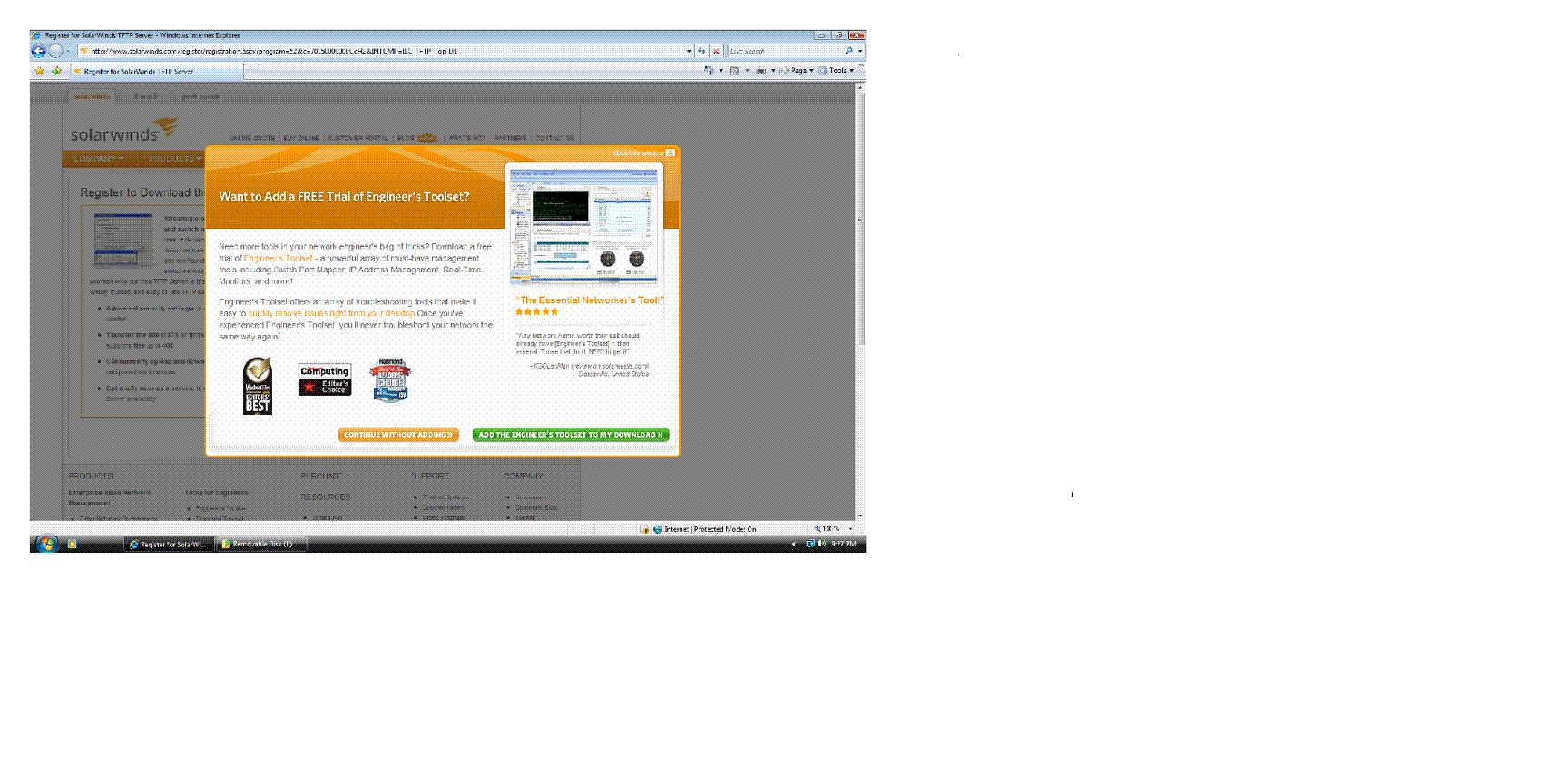Open the BUY ONLINE header link
This screenshot has width=1568, height=767.
pyautogui.click(x=301, y=138)
